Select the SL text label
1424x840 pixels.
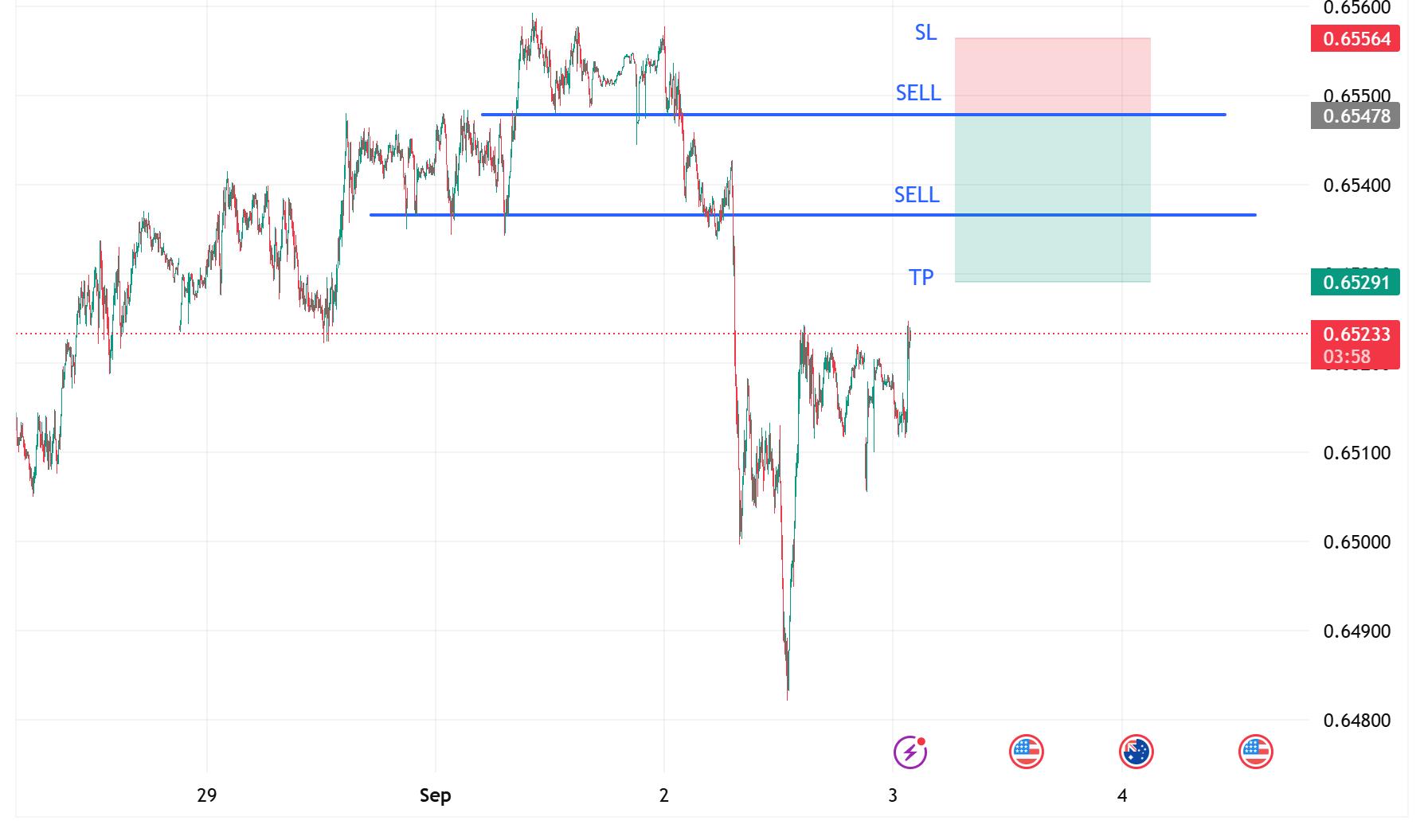coord(925,33)
